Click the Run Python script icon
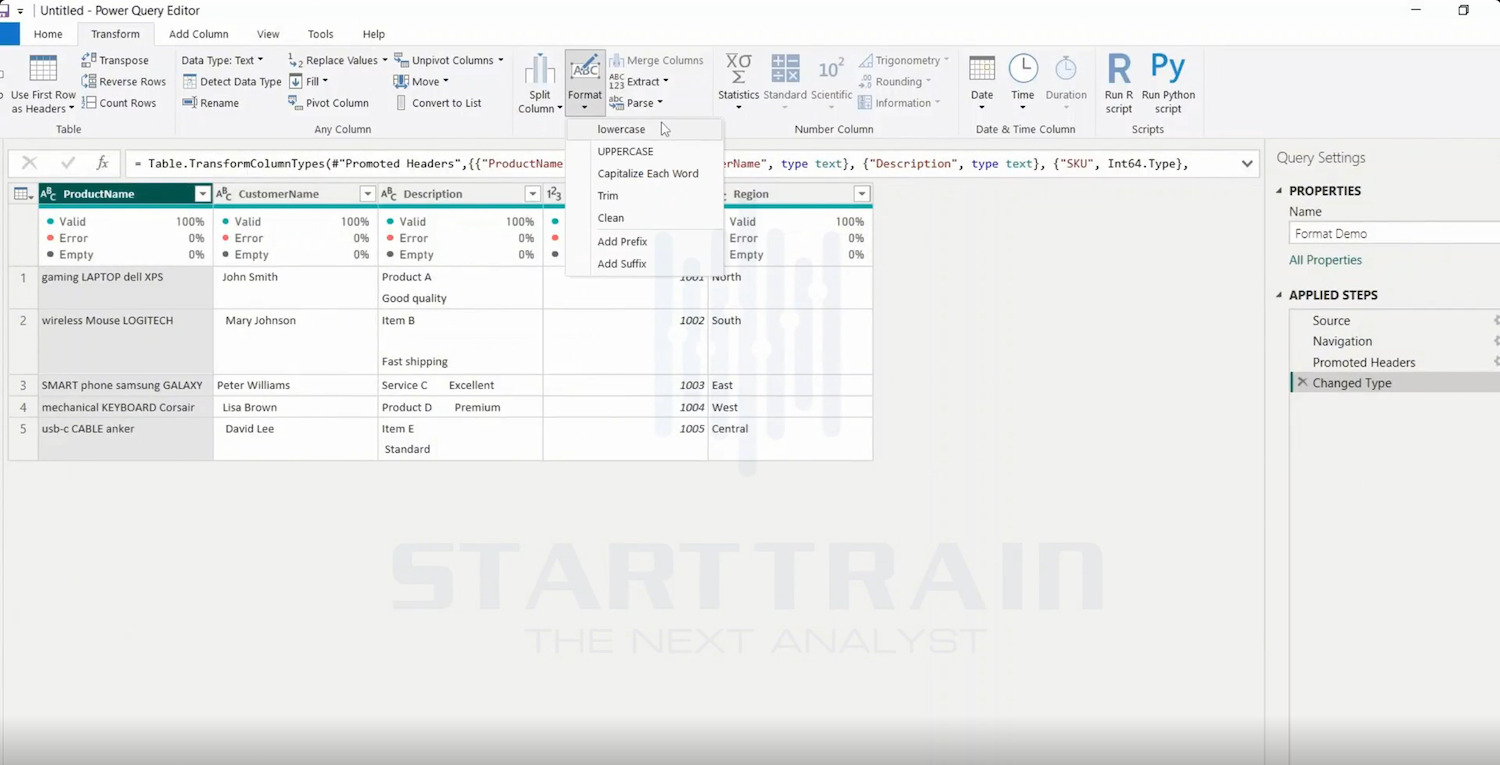The image size is (1500, 765). (x=1168, y=68)
